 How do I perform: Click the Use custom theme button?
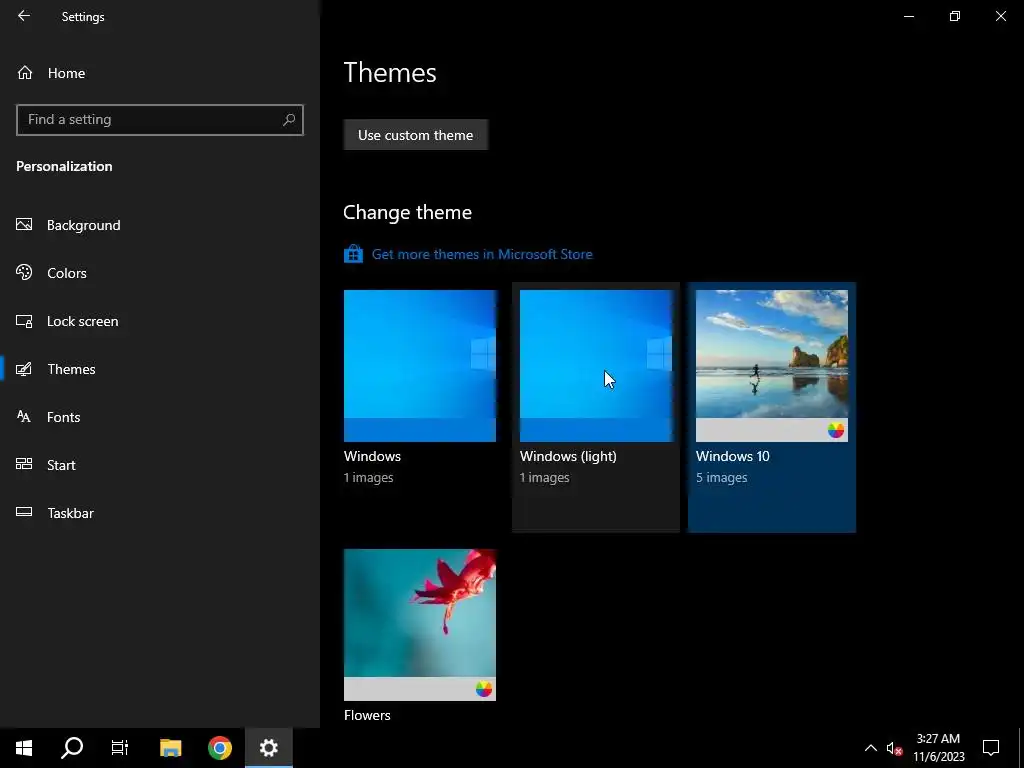[x=415, y=135]
